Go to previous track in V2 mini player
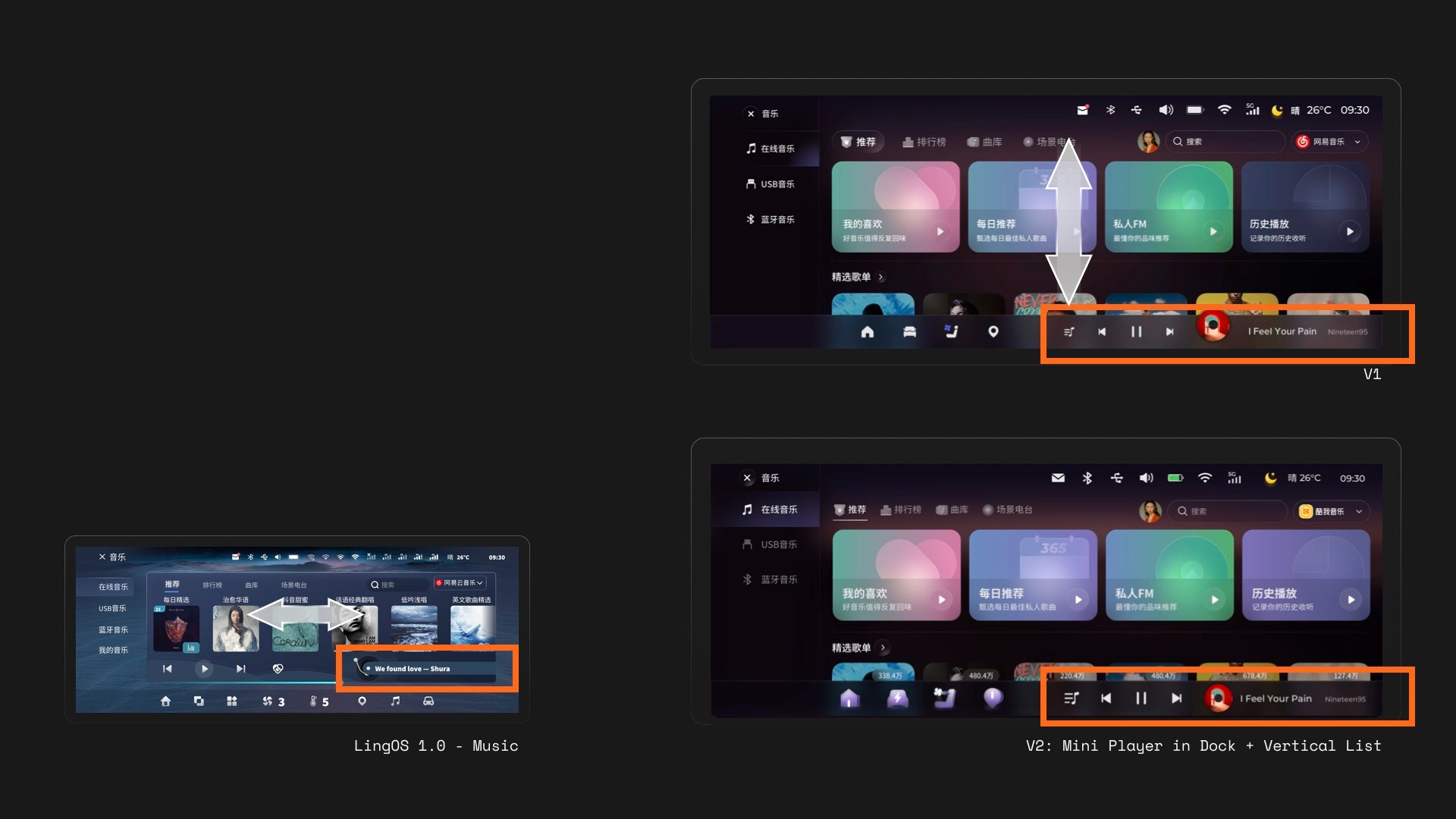The image size is (1456, 819). [1106, 698]
